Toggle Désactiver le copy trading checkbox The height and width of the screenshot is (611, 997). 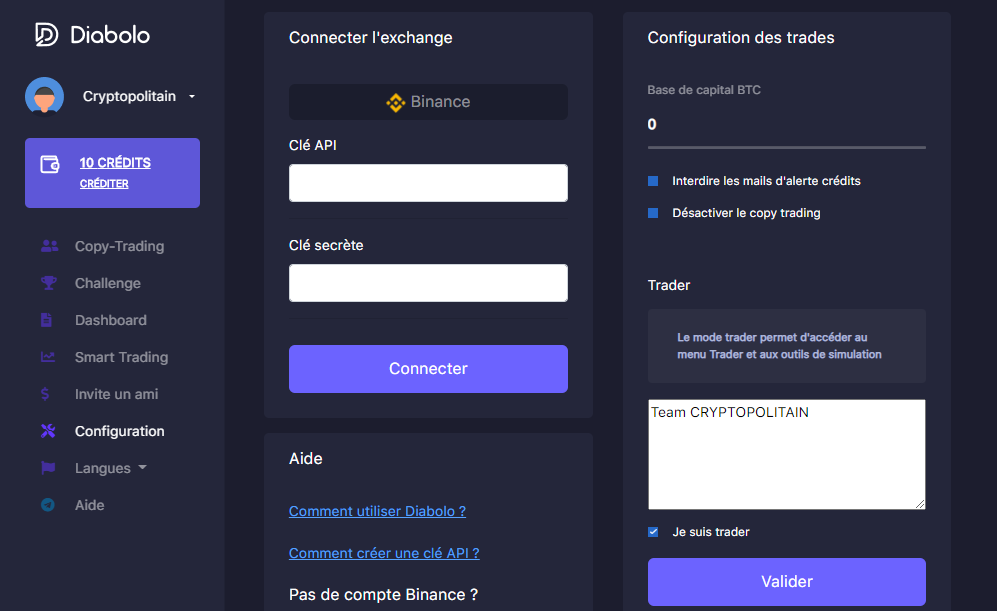[653, 213]
